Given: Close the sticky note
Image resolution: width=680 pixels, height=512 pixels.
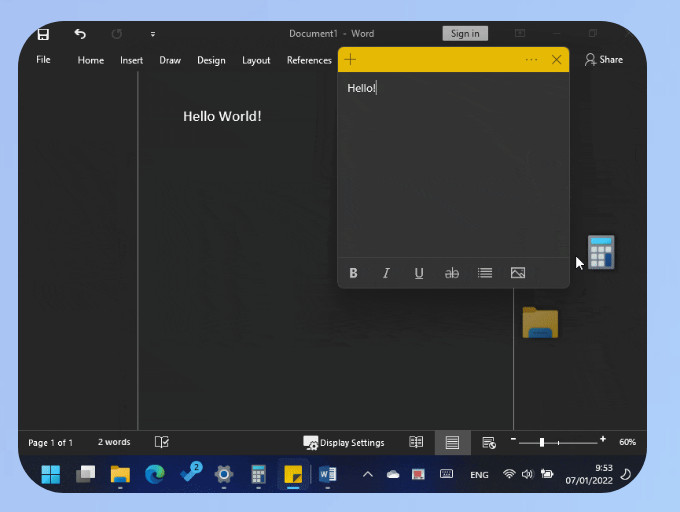Looking at the screenshot, I should coord(556,60).
